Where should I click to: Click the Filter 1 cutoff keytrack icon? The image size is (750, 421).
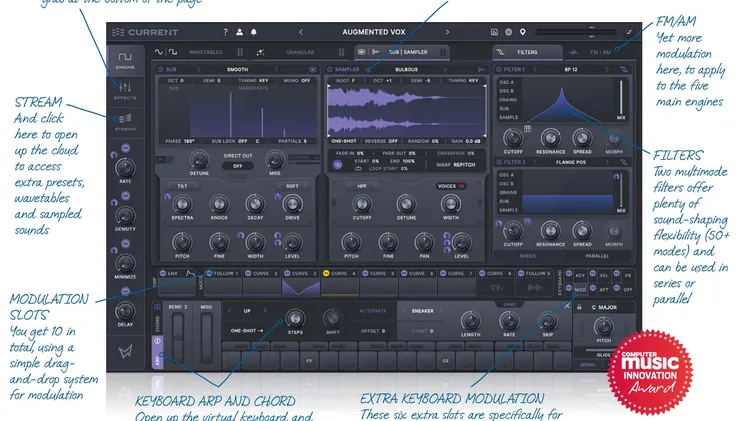tap(527, 128)
